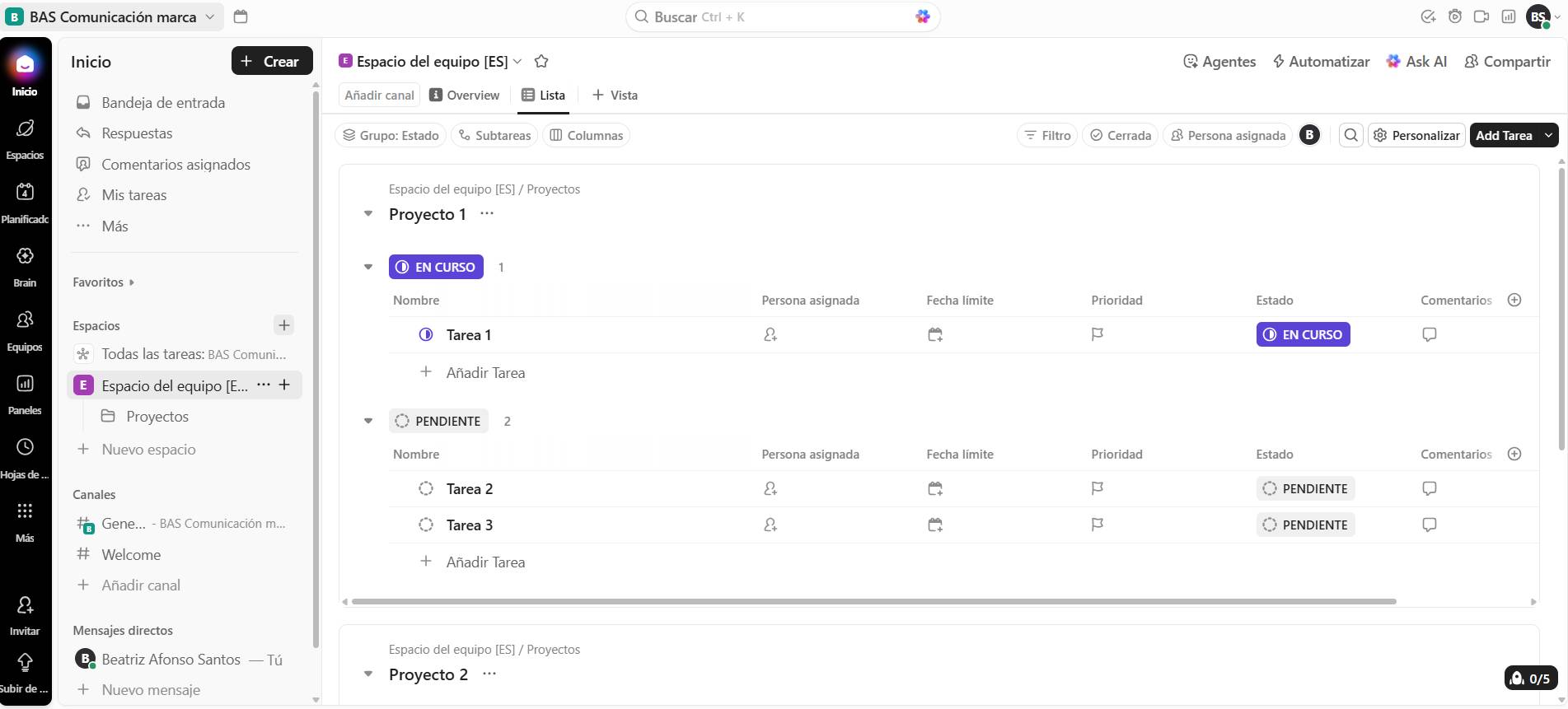Switch to Overview tab
The image size is (1568, 709).
pyautogui.click(x=465, y=96)
